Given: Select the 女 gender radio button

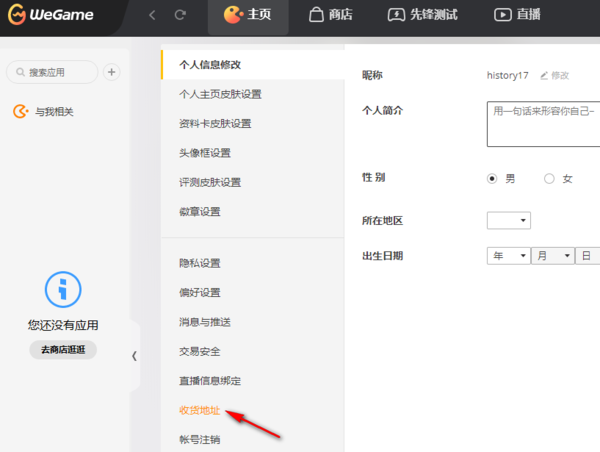Looking at the screenshot, I should coord(549,179).
